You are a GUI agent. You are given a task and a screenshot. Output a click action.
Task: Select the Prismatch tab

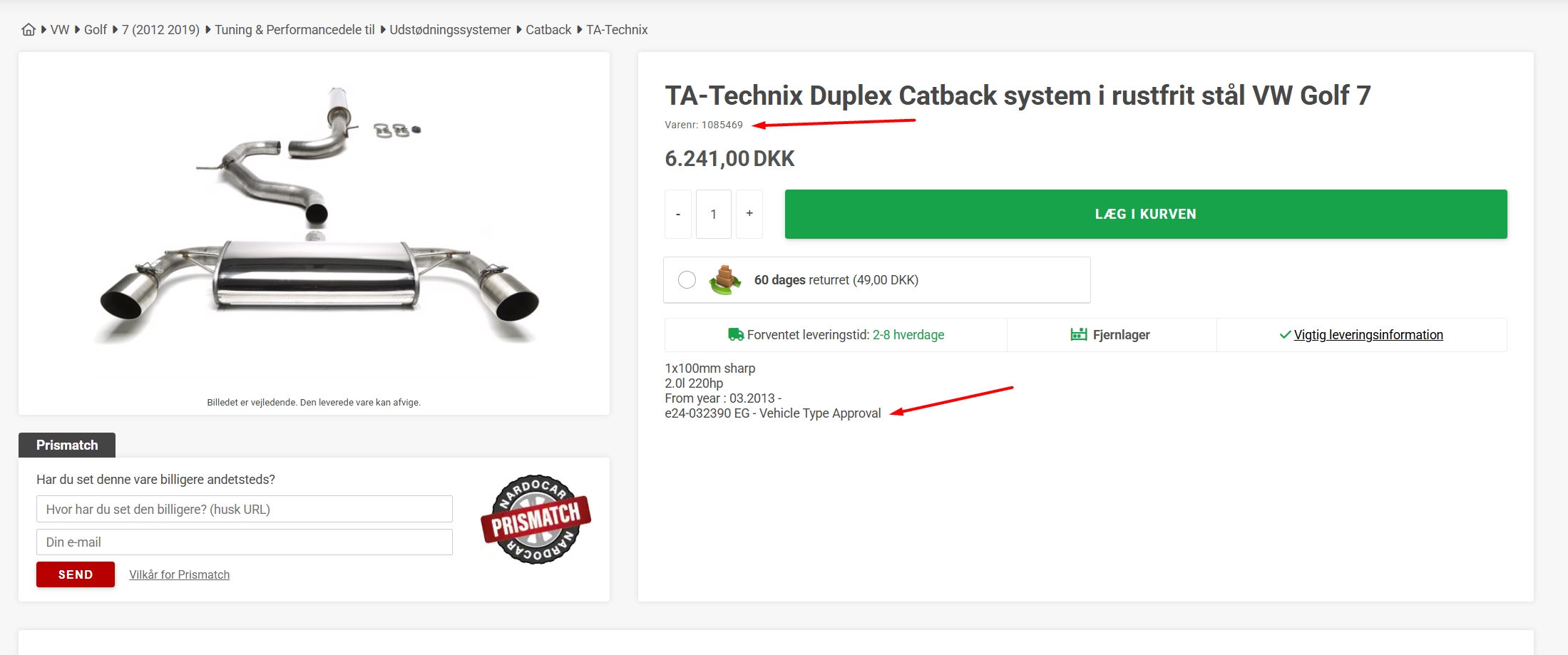click(67, 445)
